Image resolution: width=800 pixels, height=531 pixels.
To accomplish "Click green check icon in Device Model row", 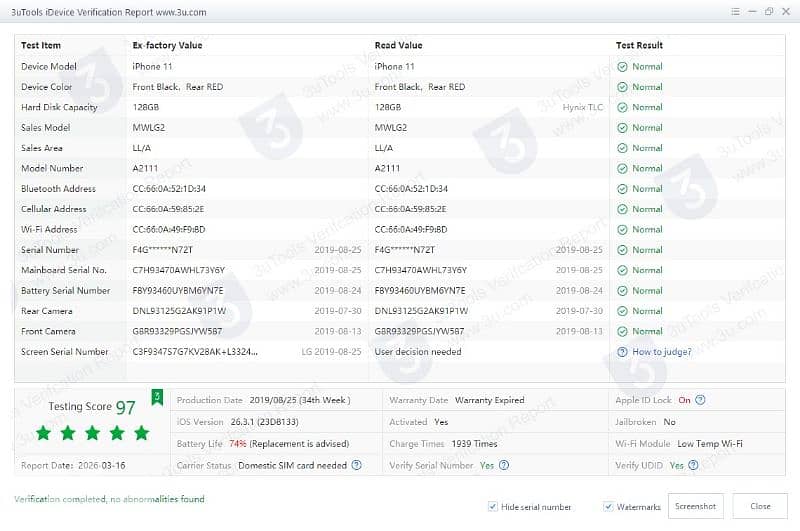I will tap(622, 67).
